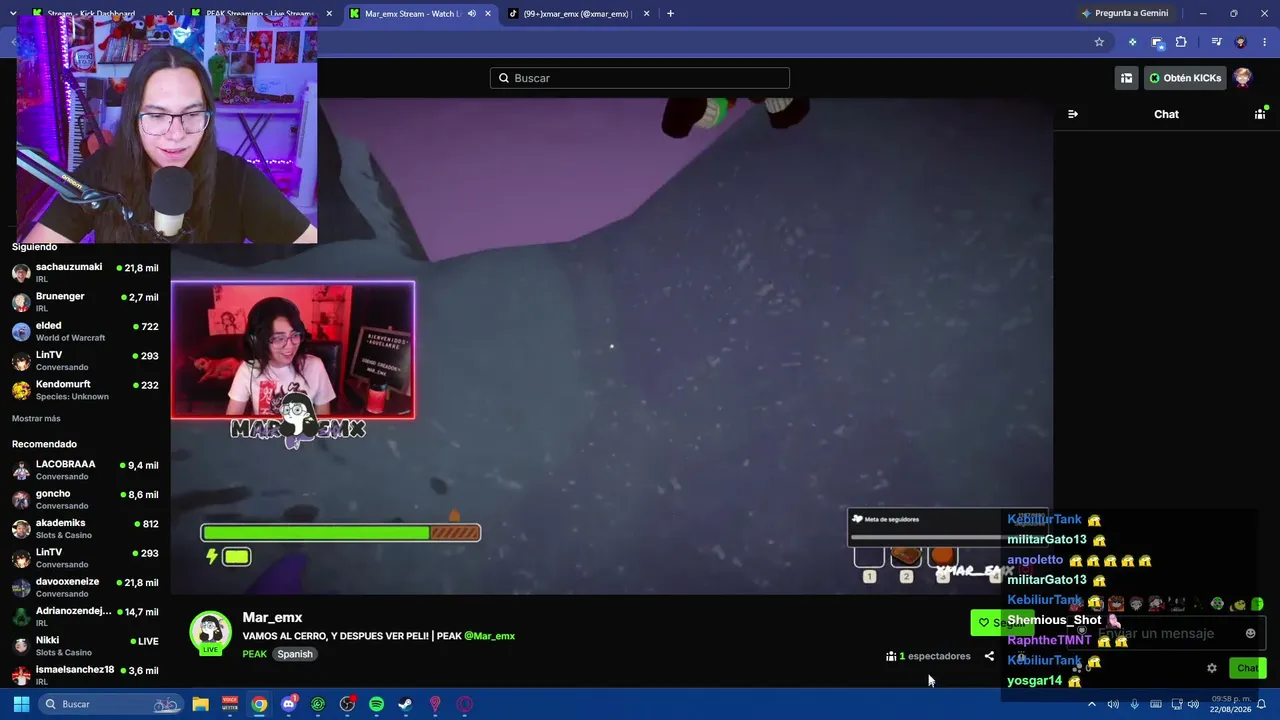Viewport: 1280px width, 720px height.
Task: Open akademiks Slots & Casino channel
Action: [x=86, y=528]
